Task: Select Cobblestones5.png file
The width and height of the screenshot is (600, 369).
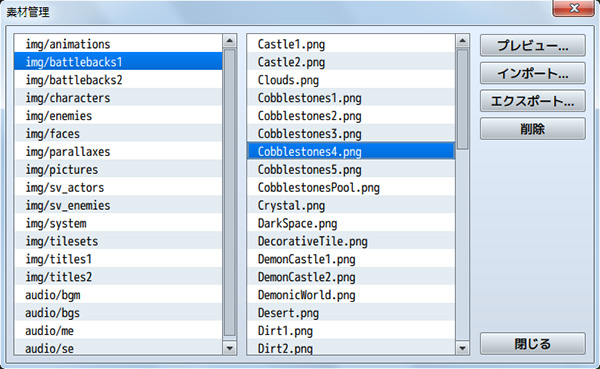Action: (x=351, y=169)
